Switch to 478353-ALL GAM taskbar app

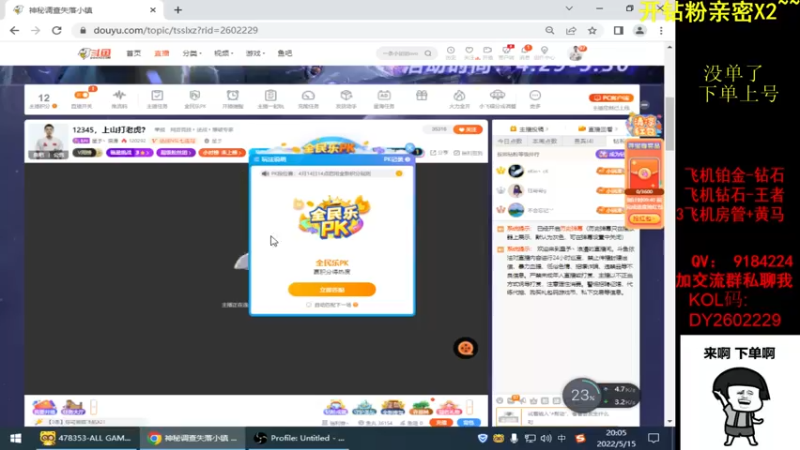pos(86,438)
